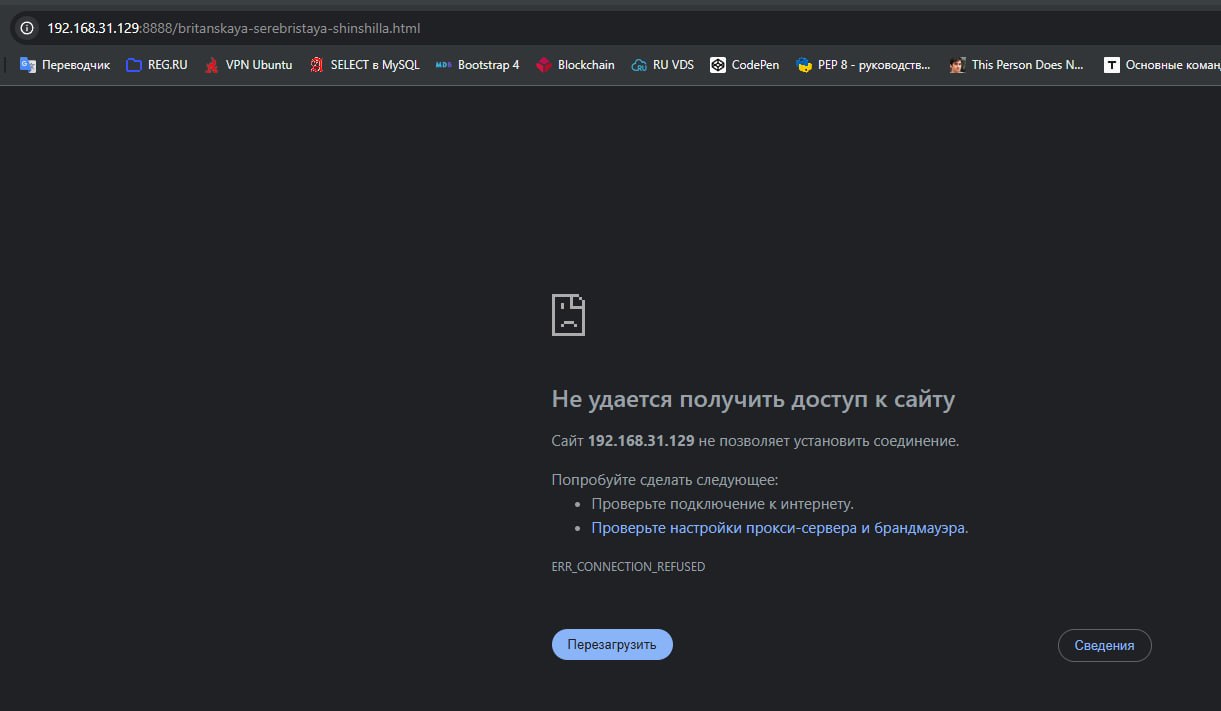
Task: Open the VPN Ubuntu bookmark
Action: tap(248, 65)
